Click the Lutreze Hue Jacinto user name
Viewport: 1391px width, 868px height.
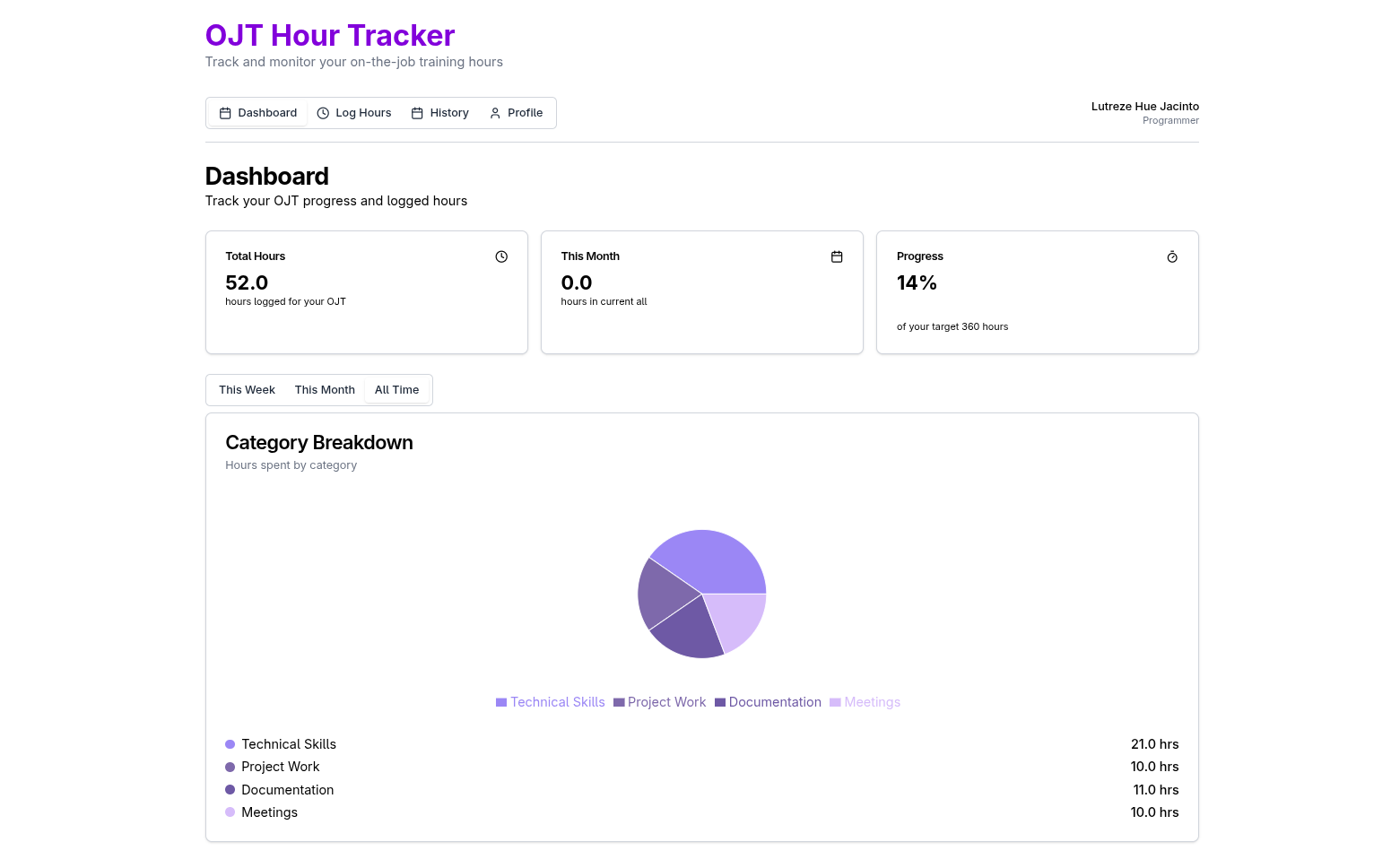tap(1144, 107)
